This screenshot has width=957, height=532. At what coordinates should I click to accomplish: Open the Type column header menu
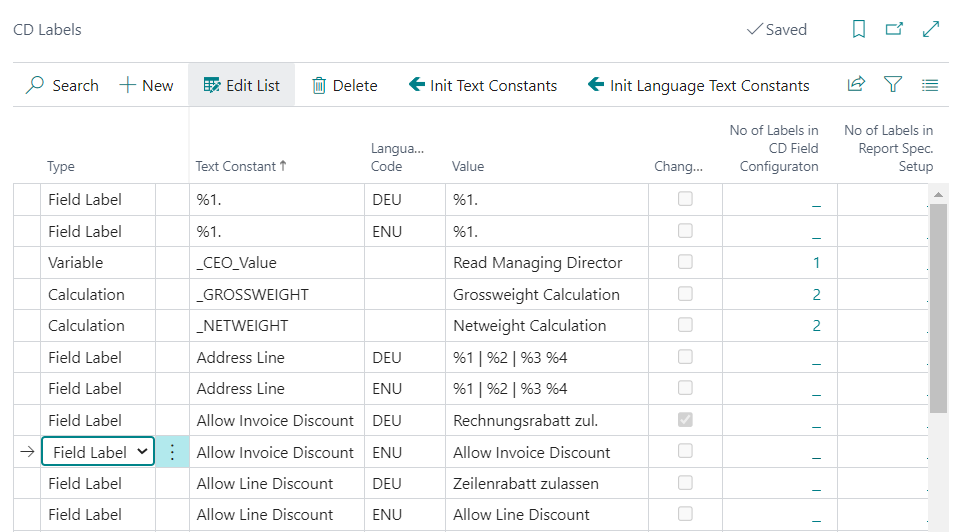61,166
